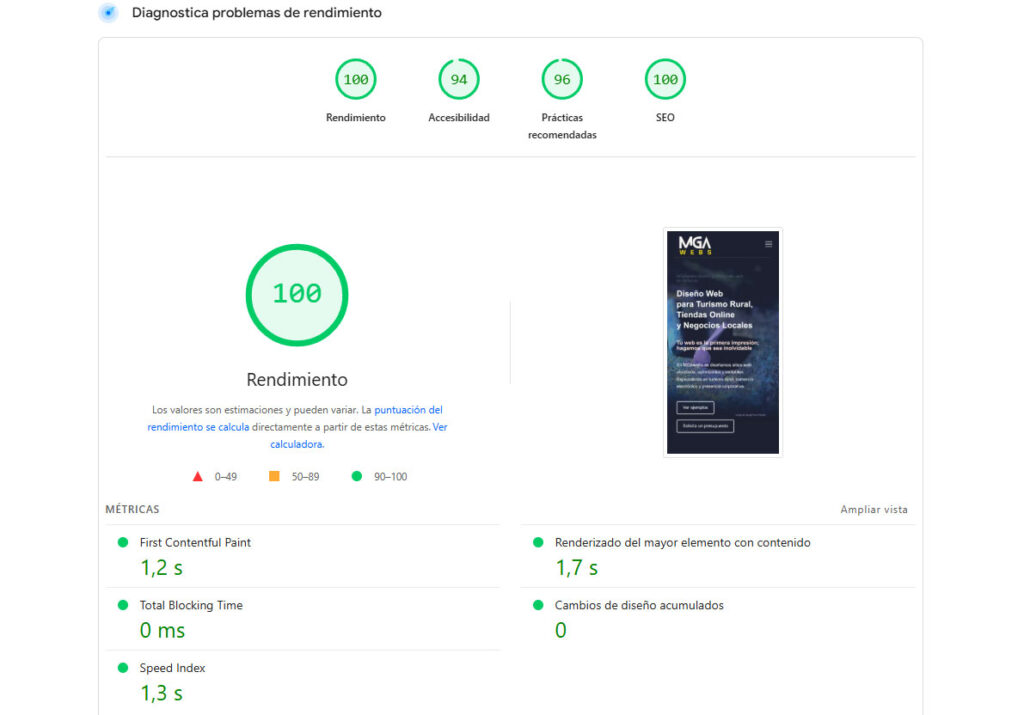1024x715 pixels.
Task: Expand the First Contentful Paint metric row
Action: 195,543
